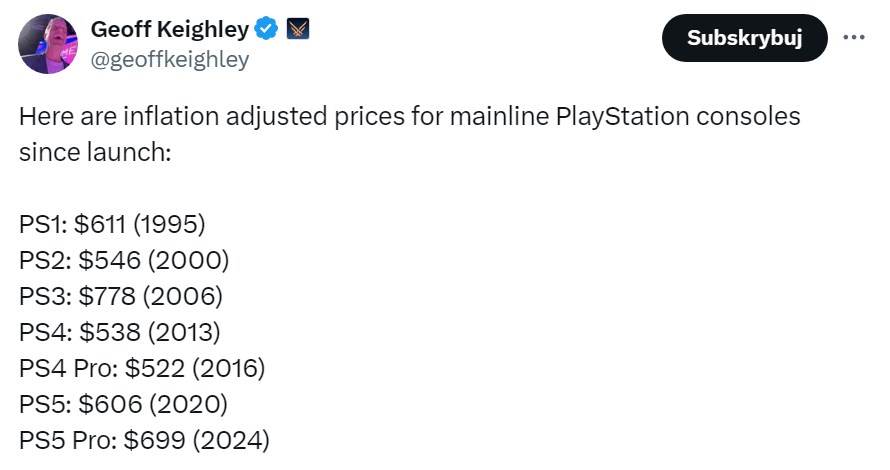Open the three-dot more options menu
The width and height of the screenshot is (890, 470).
pos(853,38)
